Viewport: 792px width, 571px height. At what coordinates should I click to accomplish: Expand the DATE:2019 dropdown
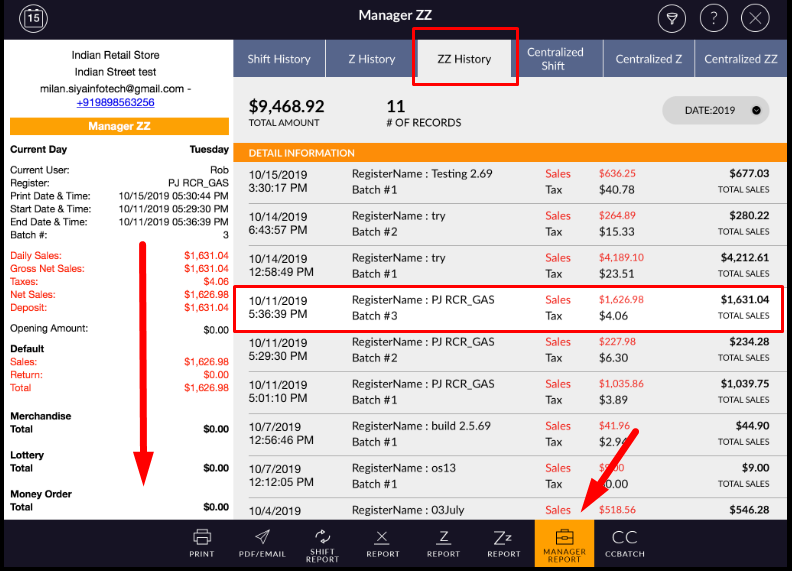point(715,111)
